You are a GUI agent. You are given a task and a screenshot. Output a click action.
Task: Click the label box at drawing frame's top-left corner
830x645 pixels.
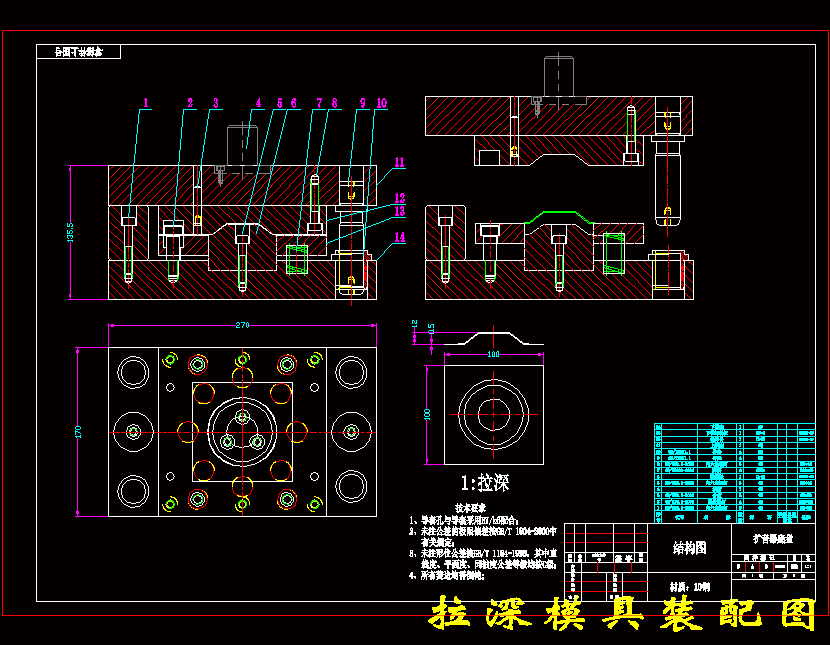[x=78, y=51]
